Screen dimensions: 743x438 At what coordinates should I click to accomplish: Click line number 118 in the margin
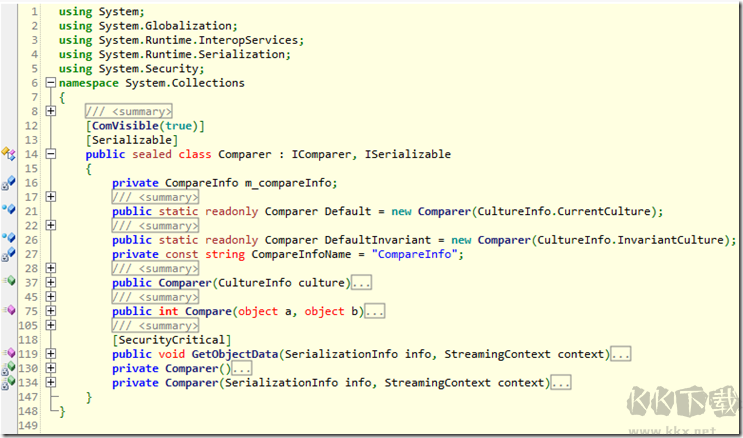click(28, 340)
